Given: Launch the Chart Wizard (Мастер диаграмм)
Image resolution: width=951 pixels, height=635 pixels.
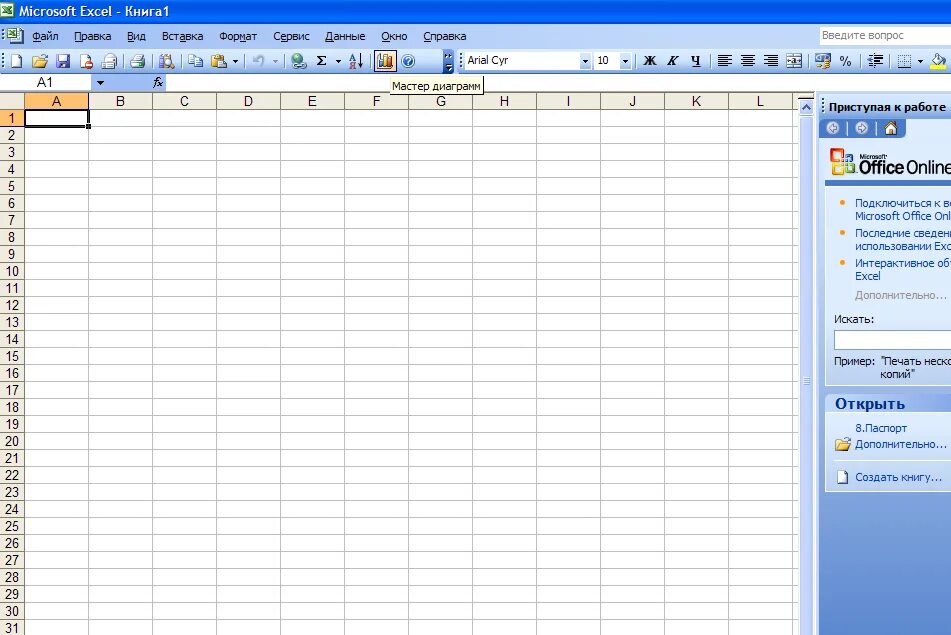Looking at the screenshot, I should click(x=385, y=61).
